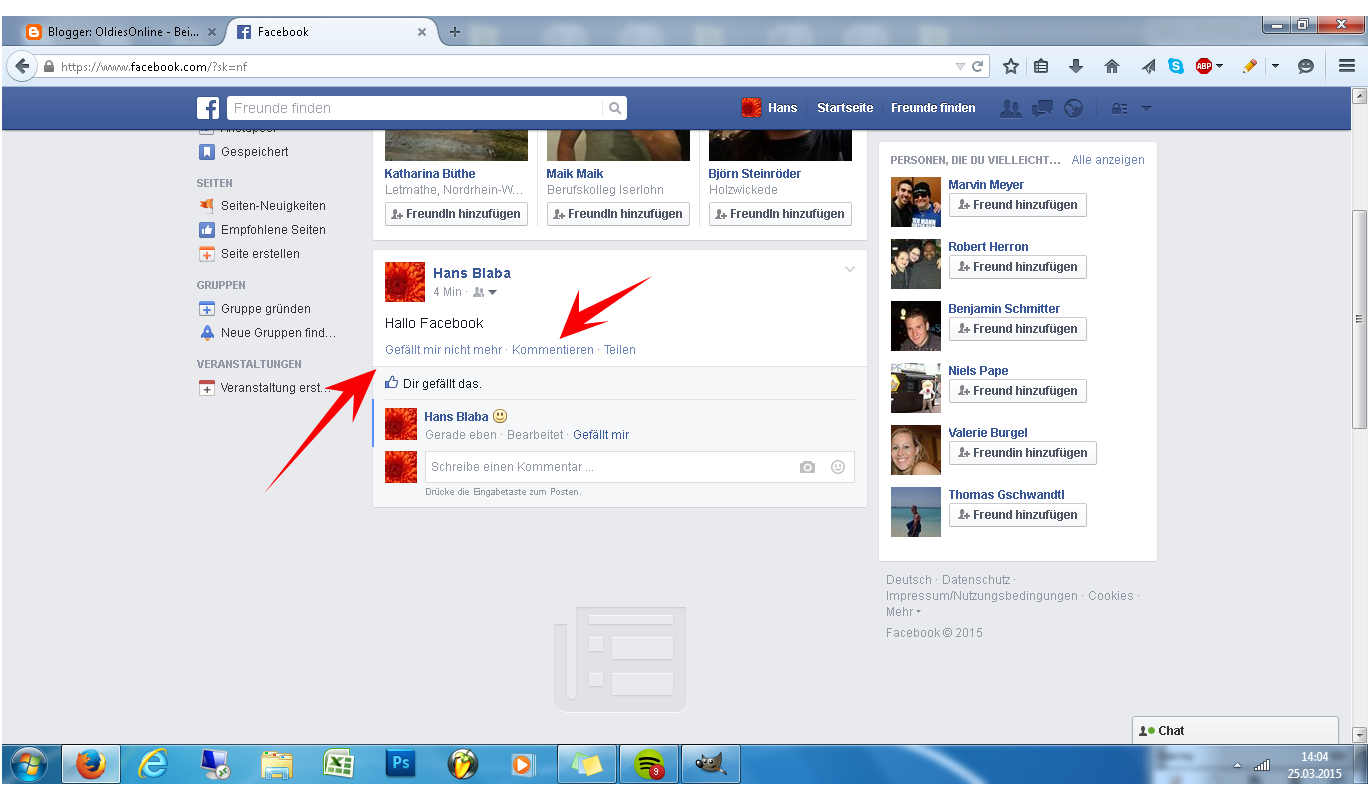The height and width of the screenshot is (800, 1370).
Task: Add Marvin Meyer via Freund hinzufügen
Action: [1017, 205]
